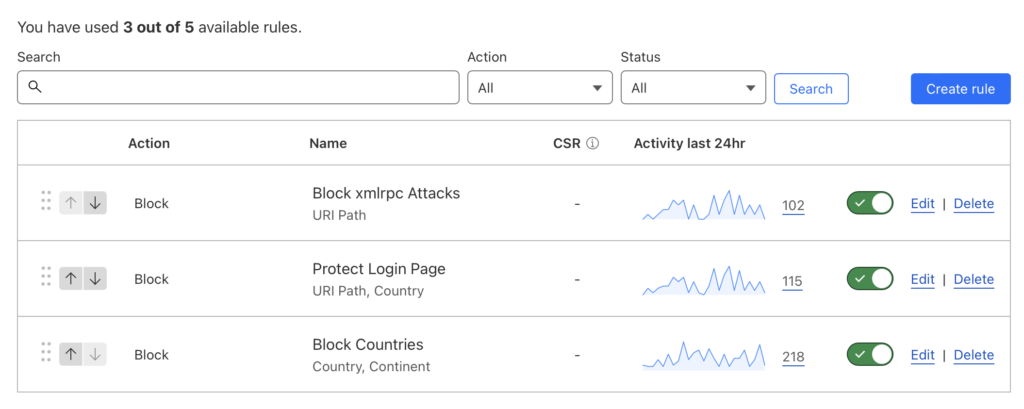This screenshot has width=1024, height=409.
Task: Move Protect Login Page rule up
Action: coord(71,279)
